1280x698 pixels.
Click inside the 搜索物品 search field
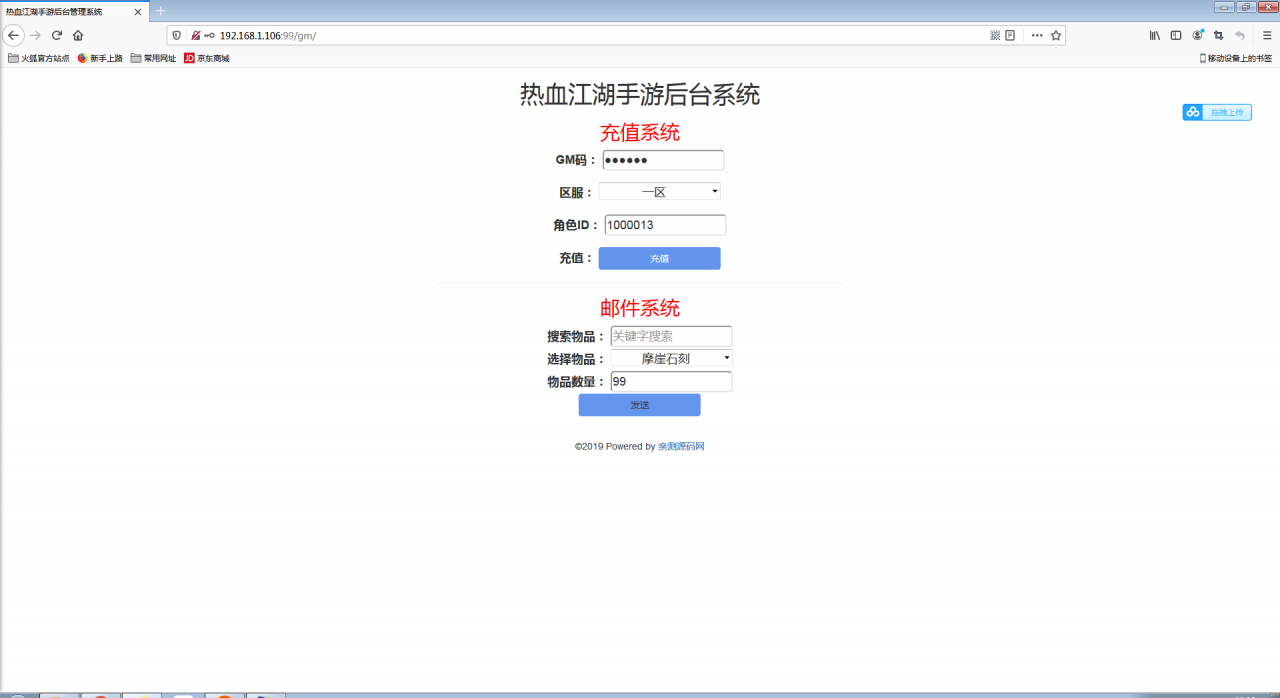click(670, 336)
